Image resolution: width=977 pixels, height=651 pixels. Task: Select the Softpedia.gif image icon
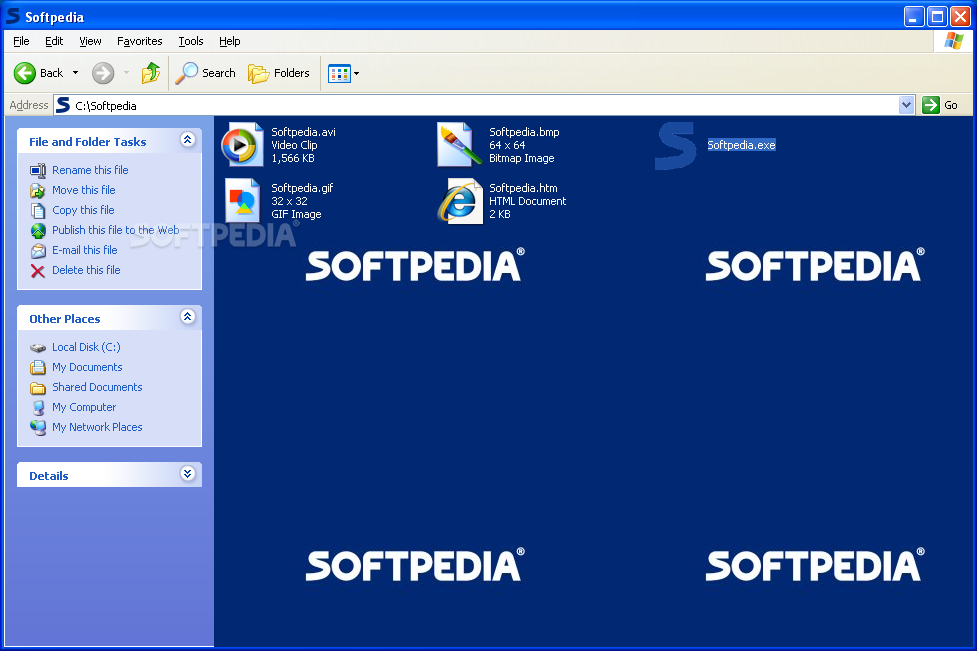click(x=242, y=201)
